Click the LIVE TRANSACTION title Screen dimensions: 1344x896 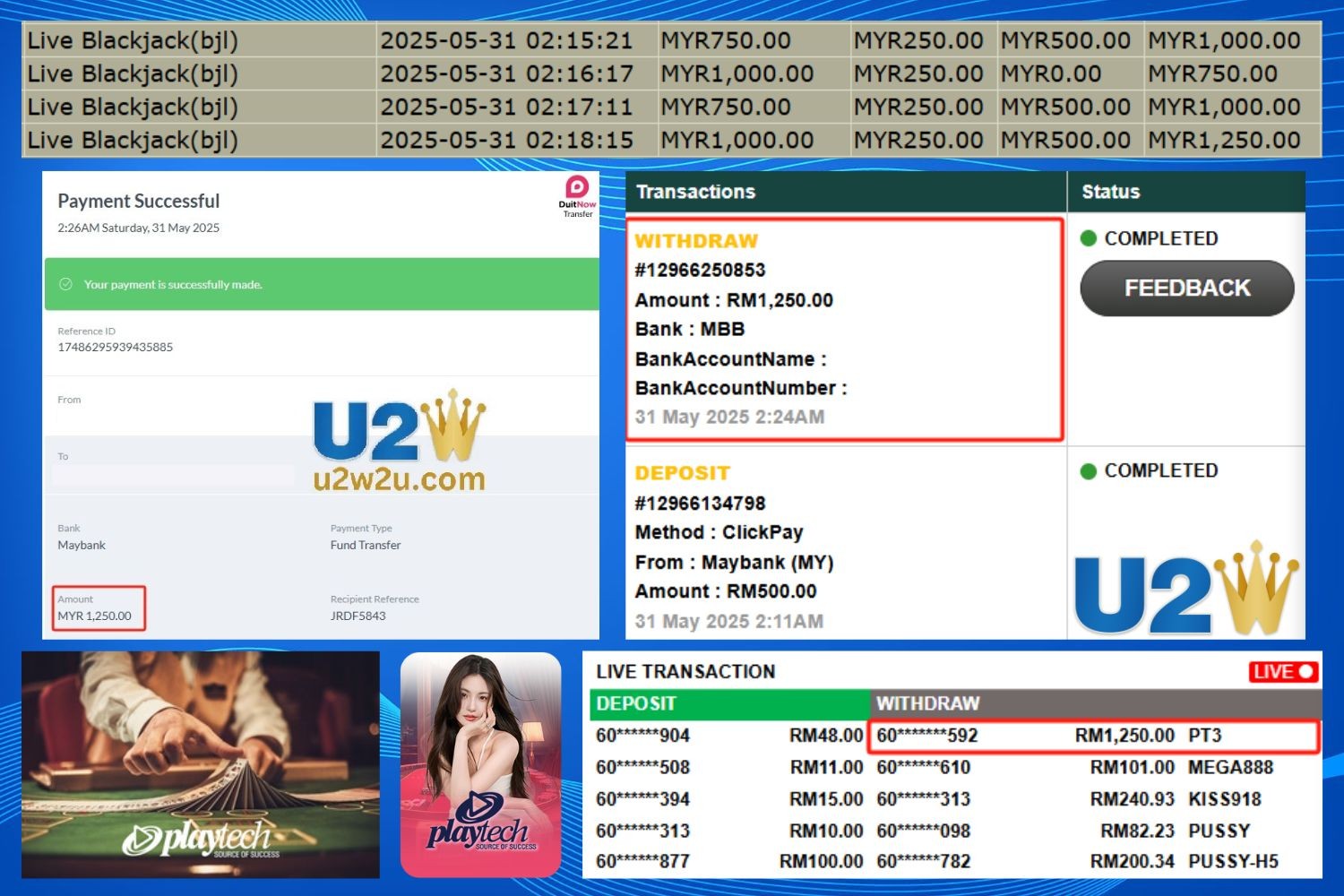(x=685, y=672)
